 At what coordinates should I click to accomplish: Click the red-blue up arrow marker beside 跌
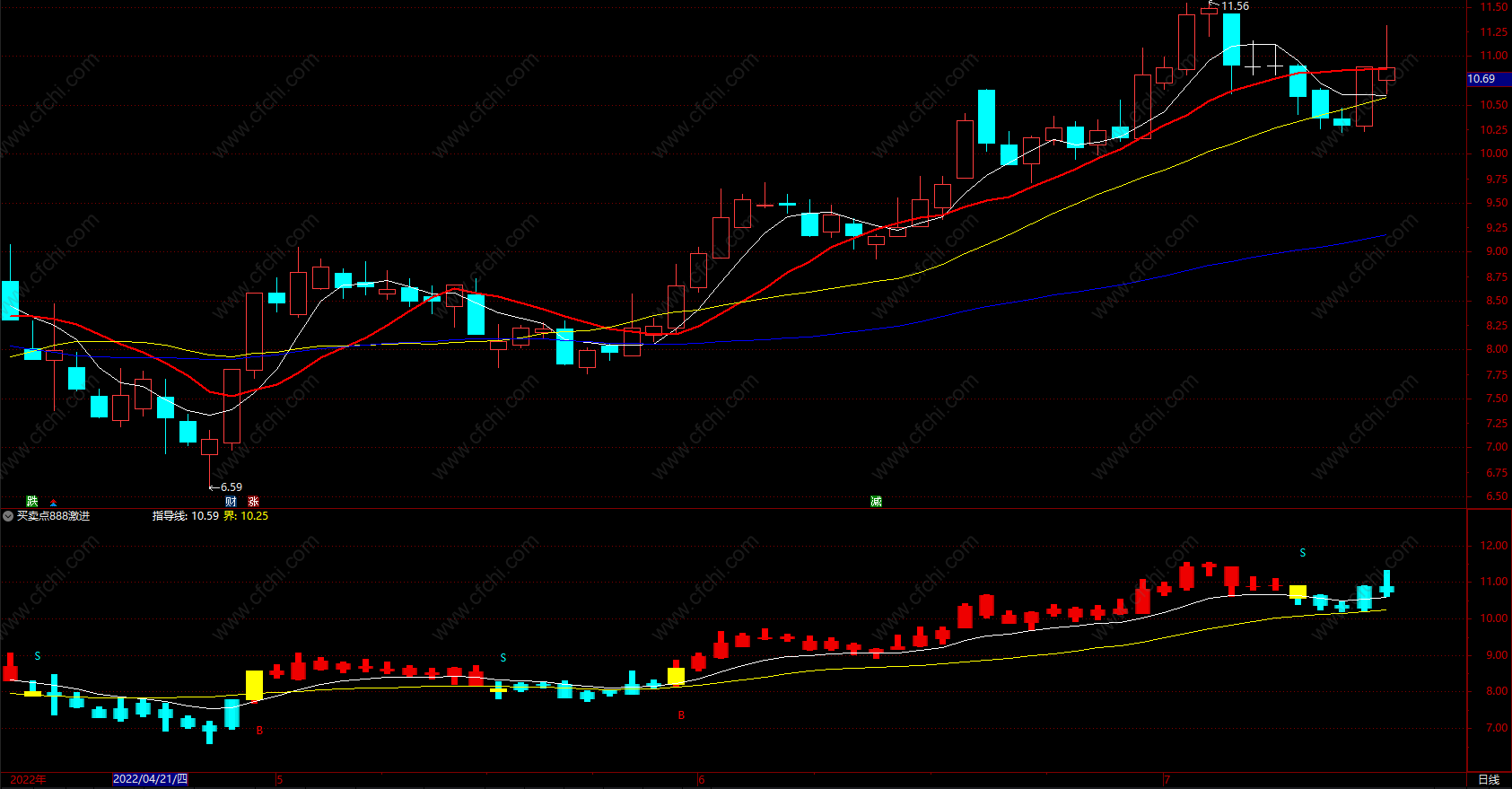(x=53, y=503)
